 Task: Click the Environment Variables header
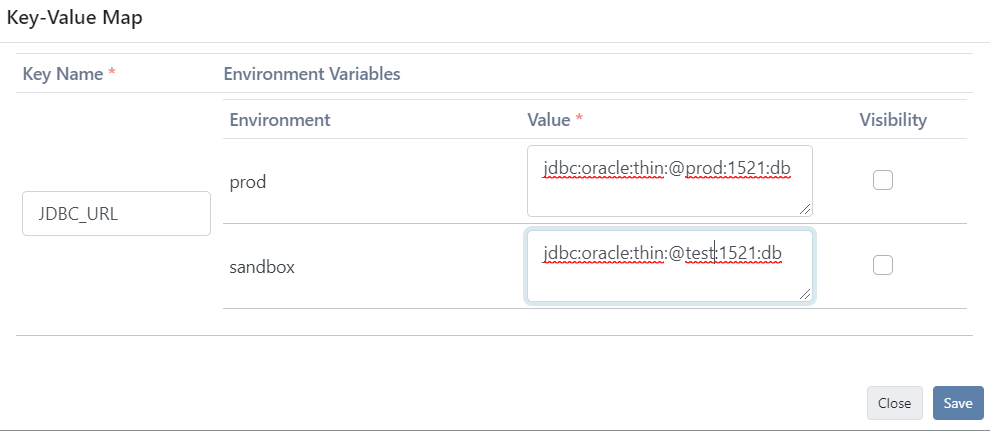tap(312, 74)
